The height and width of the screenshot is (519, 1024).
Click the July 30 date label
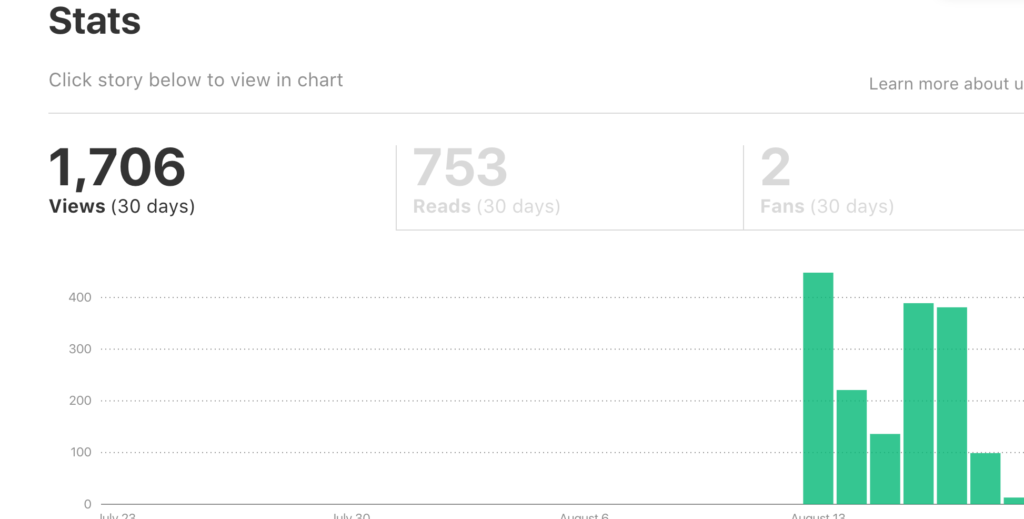[350, 515]
